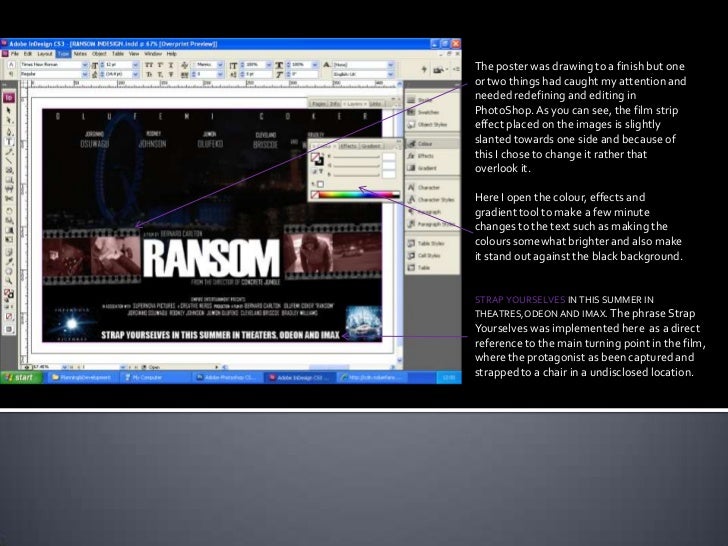
Task: Open the Help menu
Action: [172, 54]
